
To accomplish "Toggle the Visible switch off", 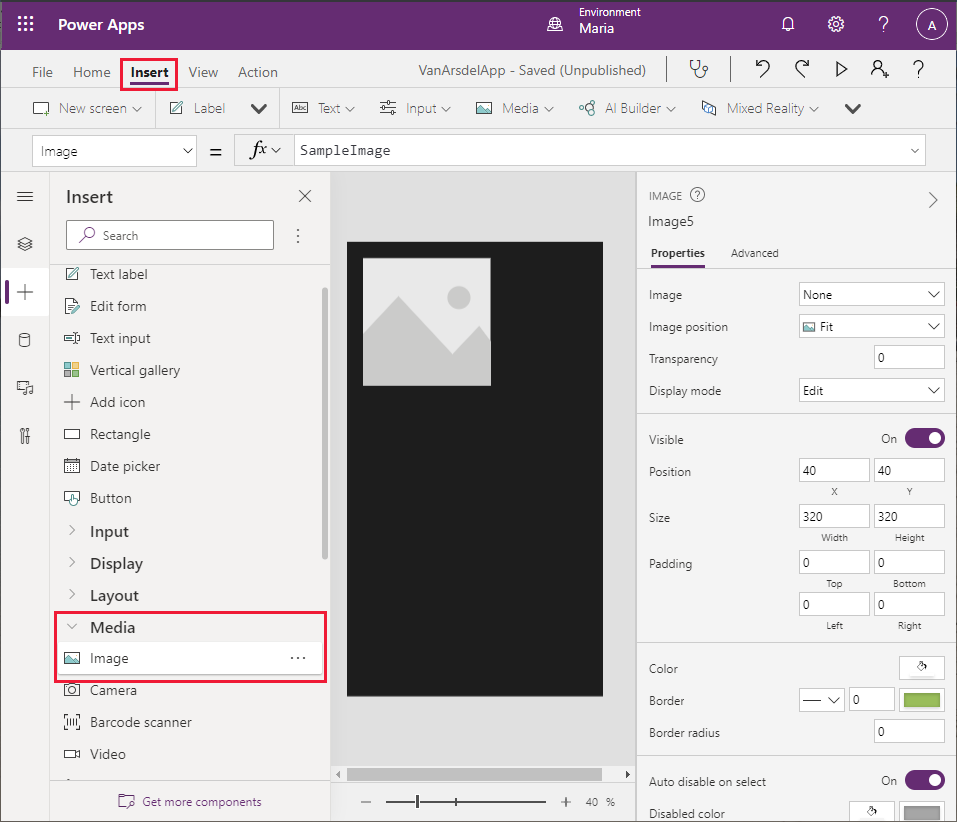I will (x=924, y=439).
